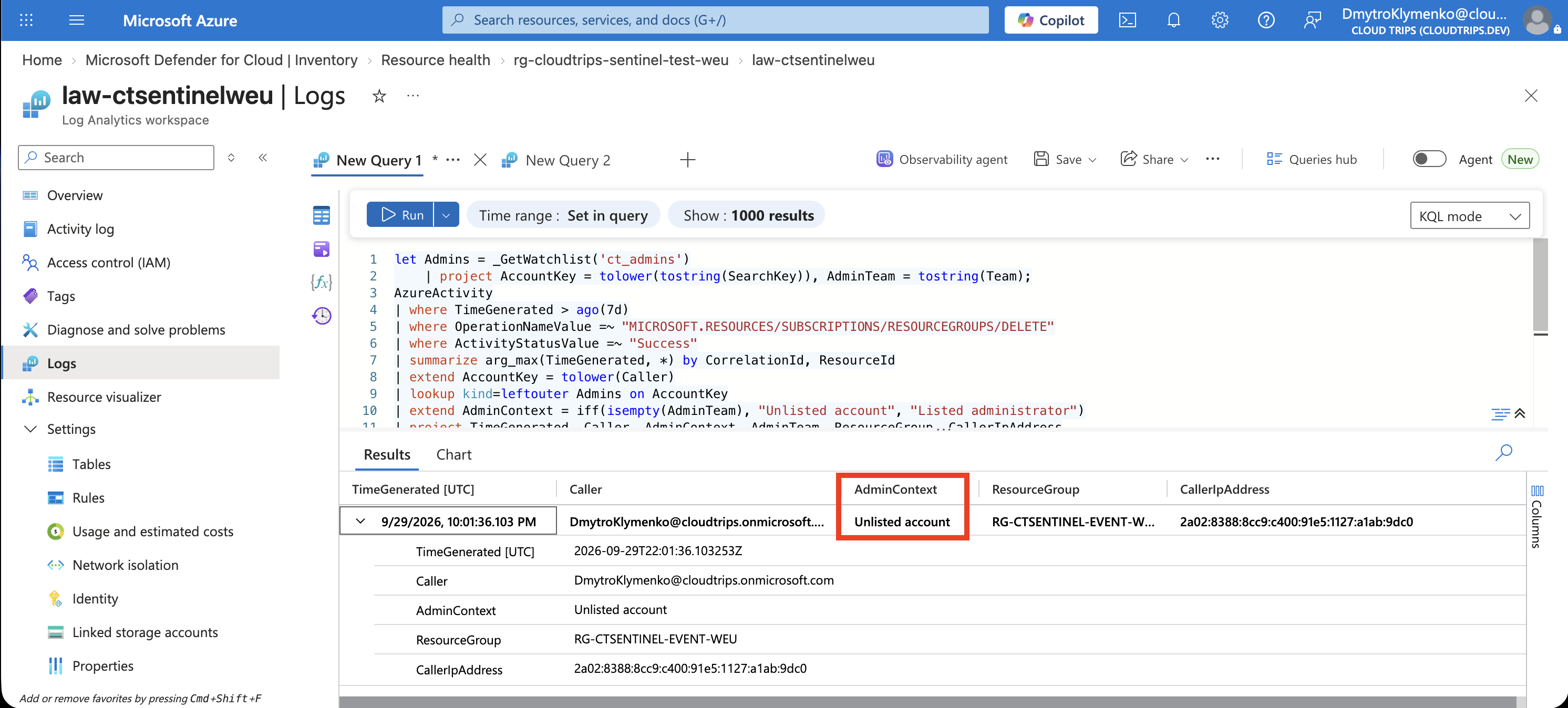Toggle the Agent switch

(x=1429, y=159)
